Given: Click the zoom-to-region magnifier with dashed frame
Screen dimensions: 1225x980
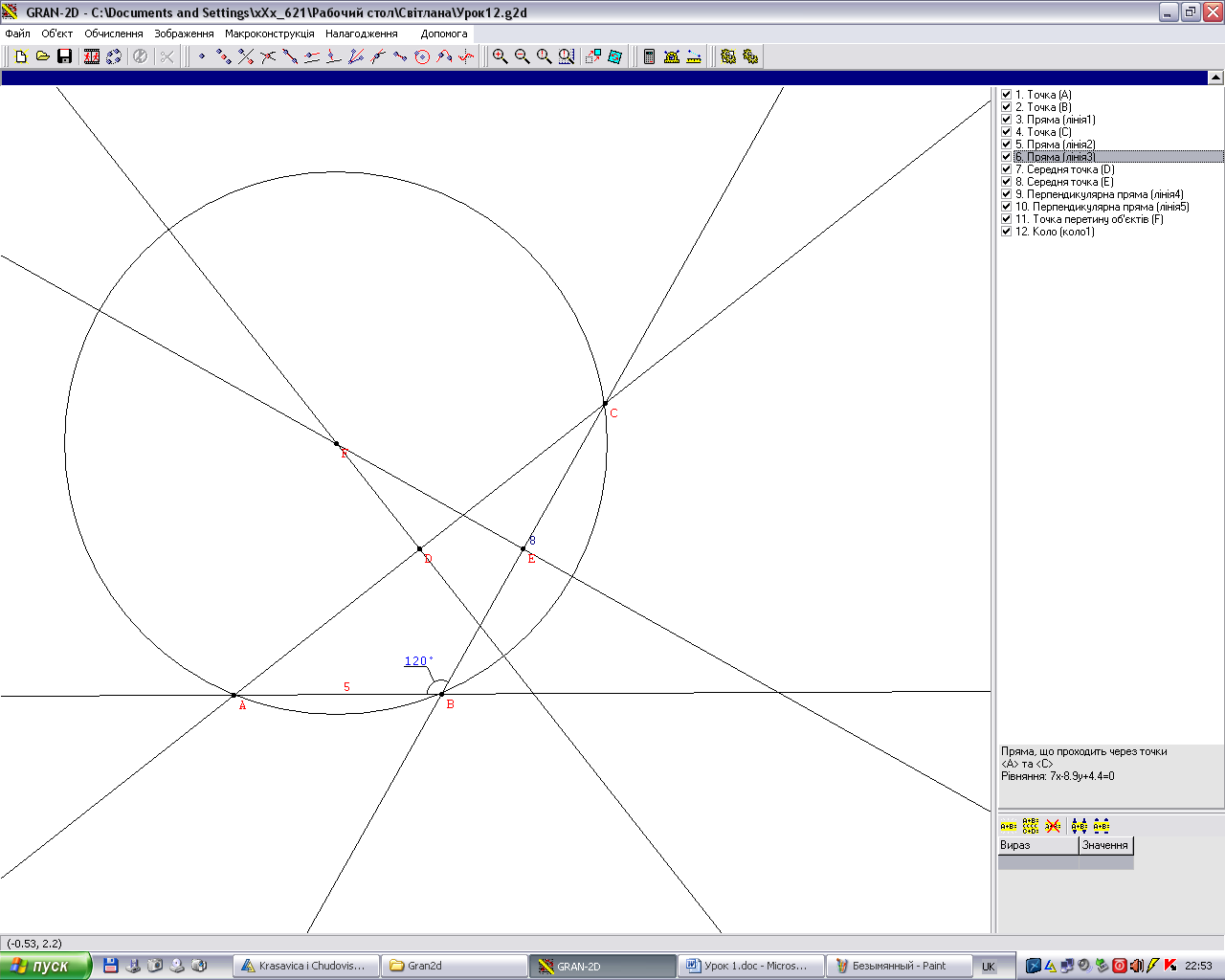Looking at the screenshot, I should [x=567, y=56].
